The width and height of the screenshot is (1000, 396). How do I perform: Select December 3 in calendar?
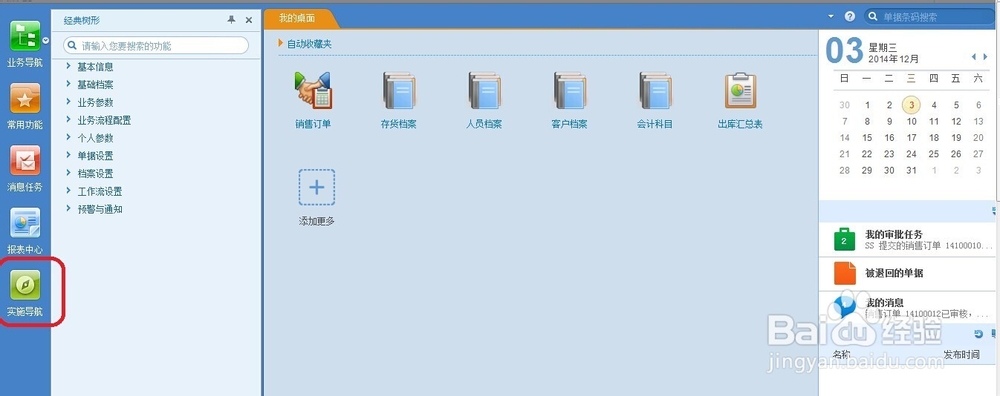(911, 105)
